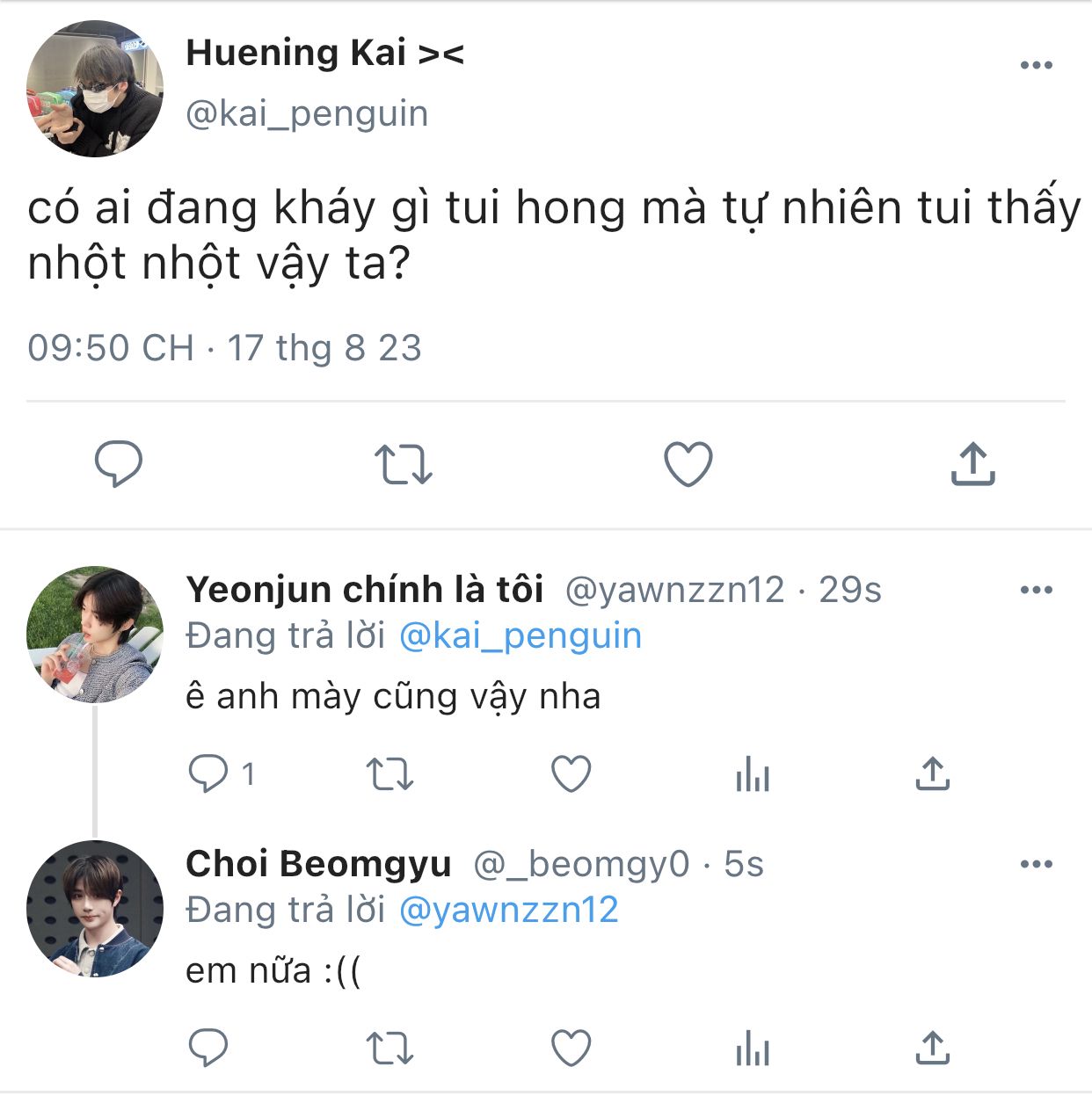
Task: Reply to Yeonjun's comment with 1 reply
Action: (x=222, y=774)
